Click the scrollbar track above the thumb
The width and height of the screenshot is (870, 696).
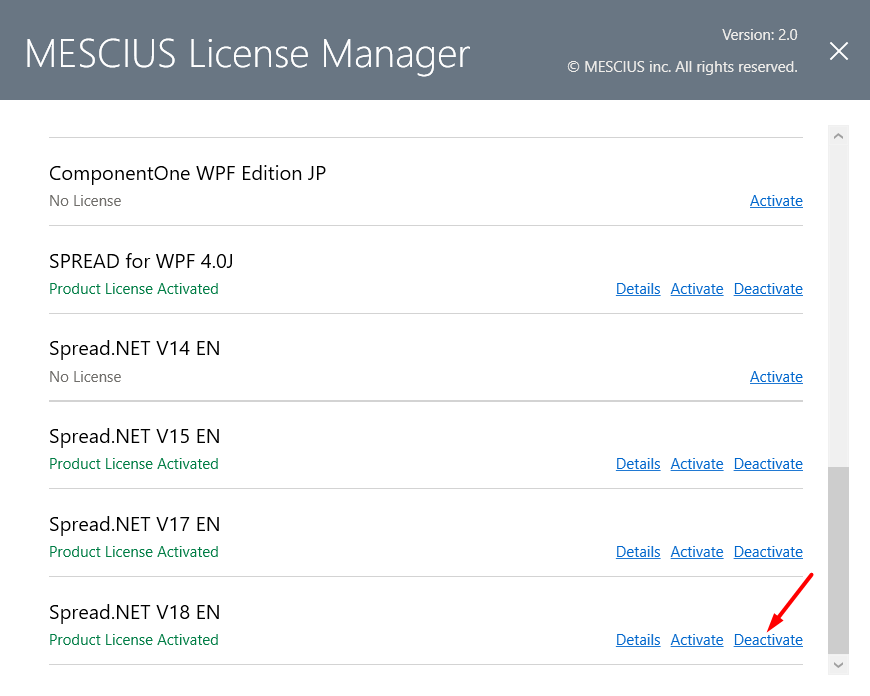click(838, 306)
